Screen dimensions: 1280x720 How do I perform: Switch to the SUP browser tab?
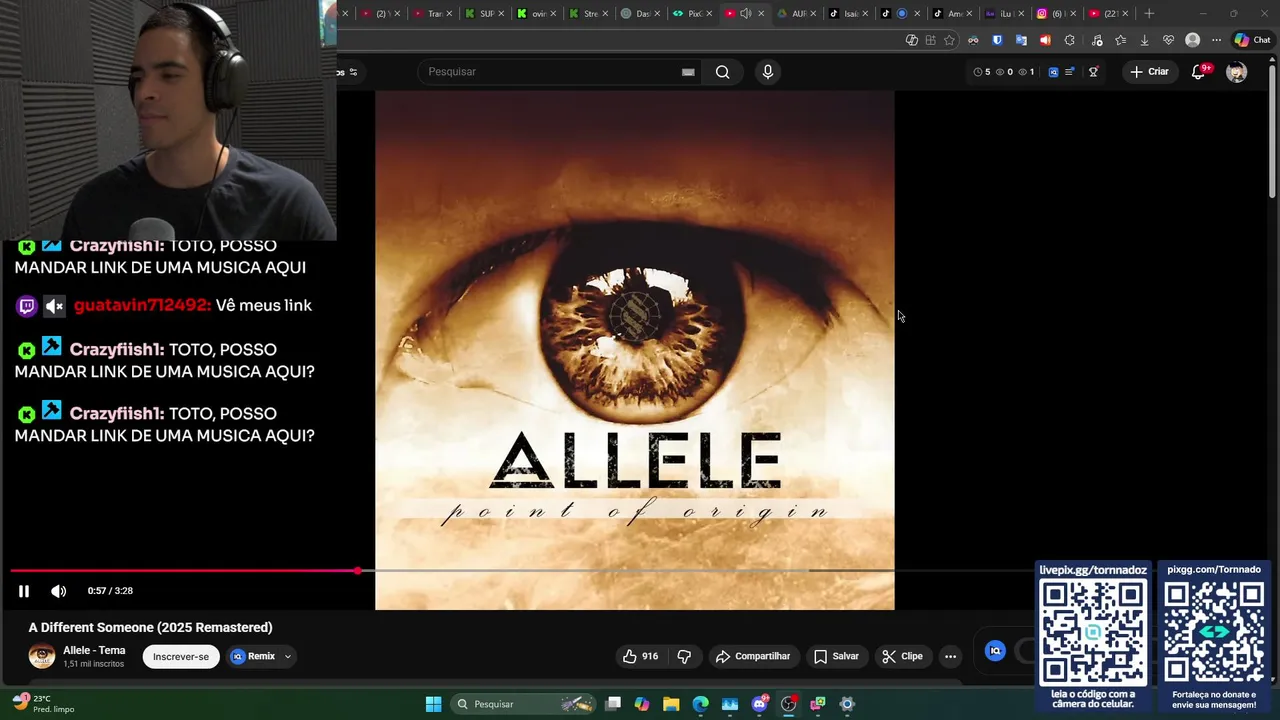485,13
